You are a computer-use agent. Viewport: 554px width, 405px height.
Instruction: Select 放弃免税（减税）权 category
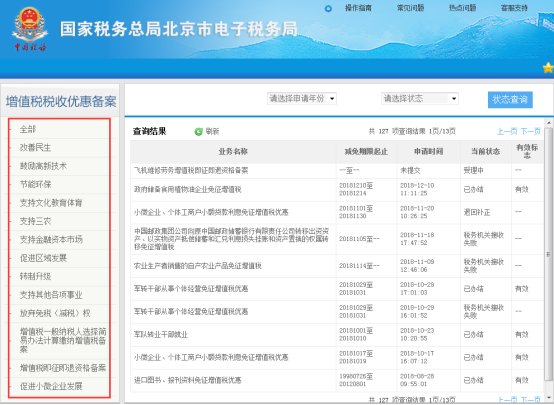click(x=55, y=313)
